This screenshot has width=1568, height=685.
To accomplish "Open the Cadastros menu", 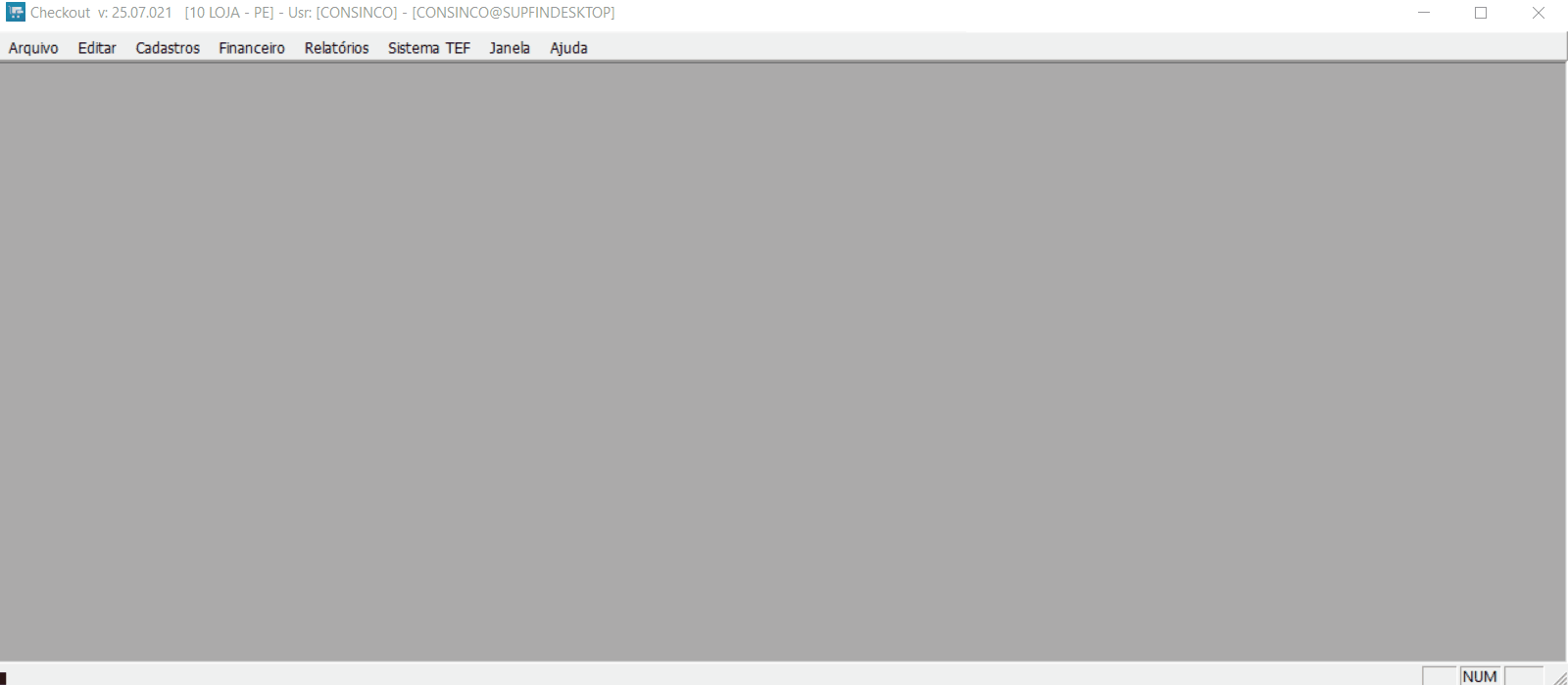I will (168, 48).
